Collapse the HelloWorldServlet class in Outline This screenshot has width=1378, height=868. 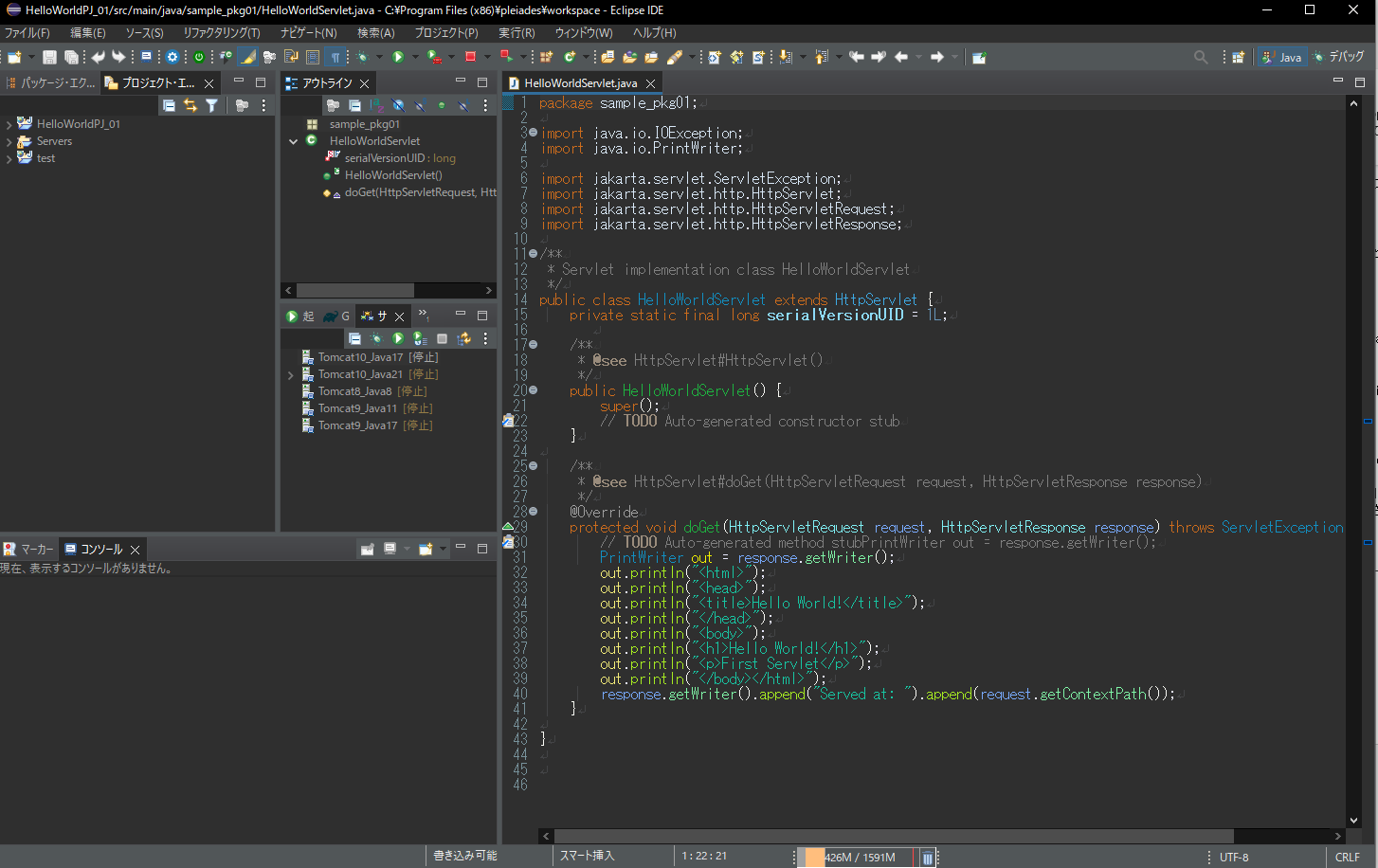[294, 141]
